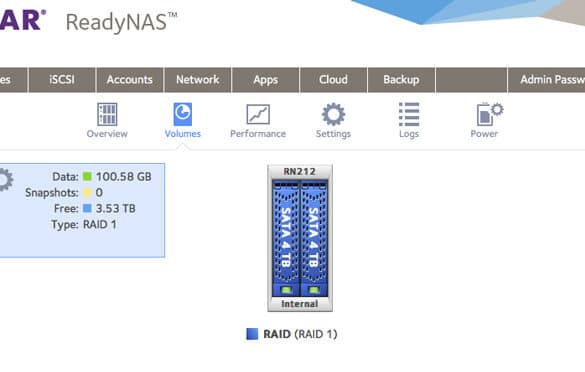Switch to the Backup tab
The height and width of the screenshot is (372, 585).
[401, 79]
